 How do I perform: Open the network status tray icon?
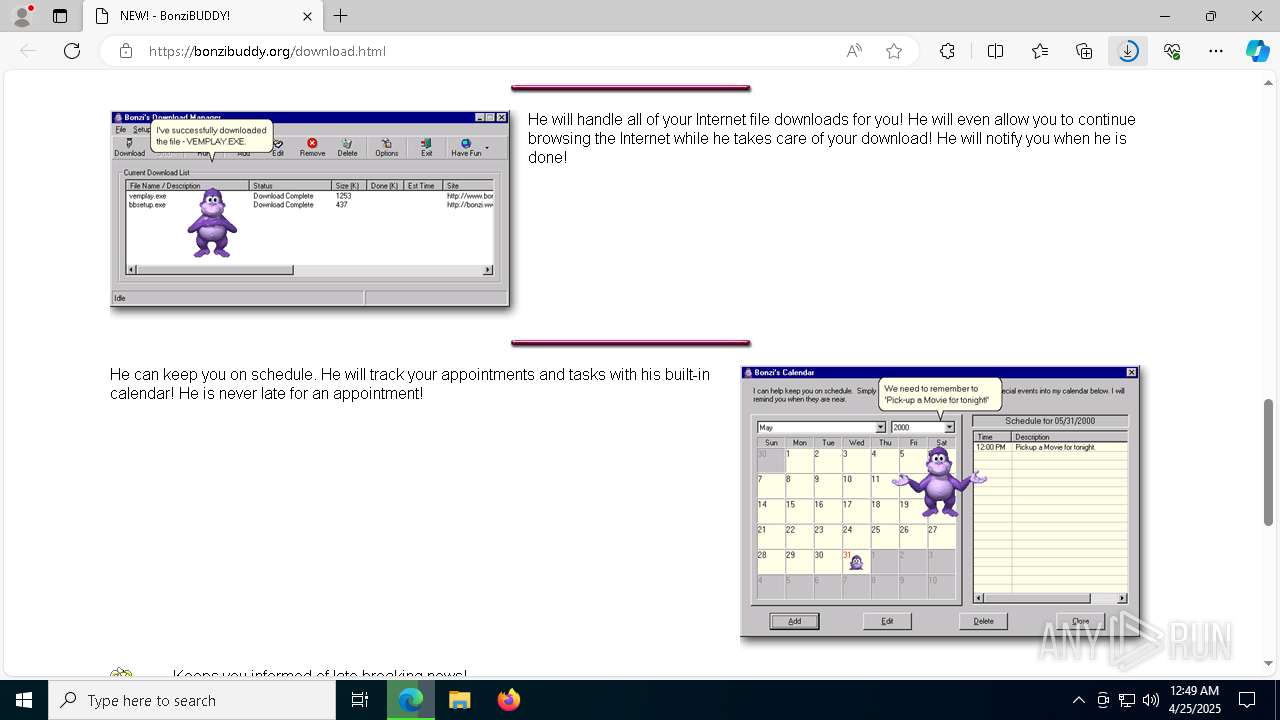[1127, 700]
